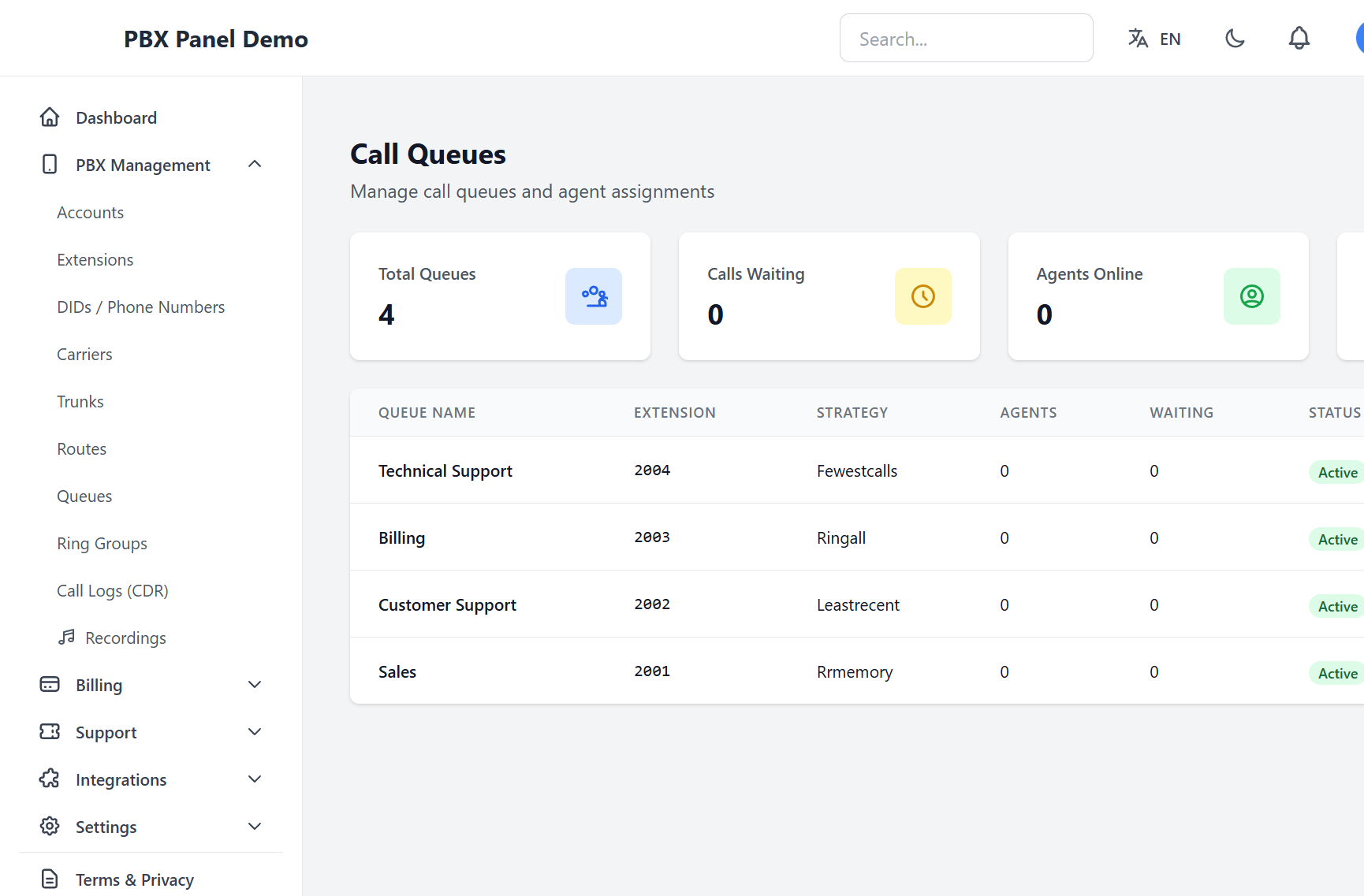
Task: Select Queues in the sidebar
Action: [84, 496]
